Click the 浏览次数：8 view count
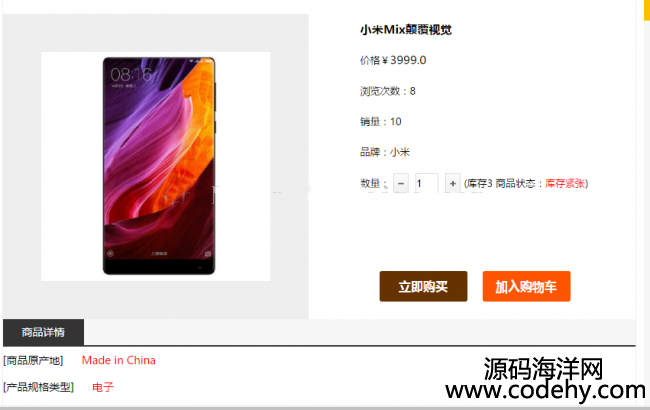Image resolution: width=650 pixels, height=410 pixels. (388, 91)
